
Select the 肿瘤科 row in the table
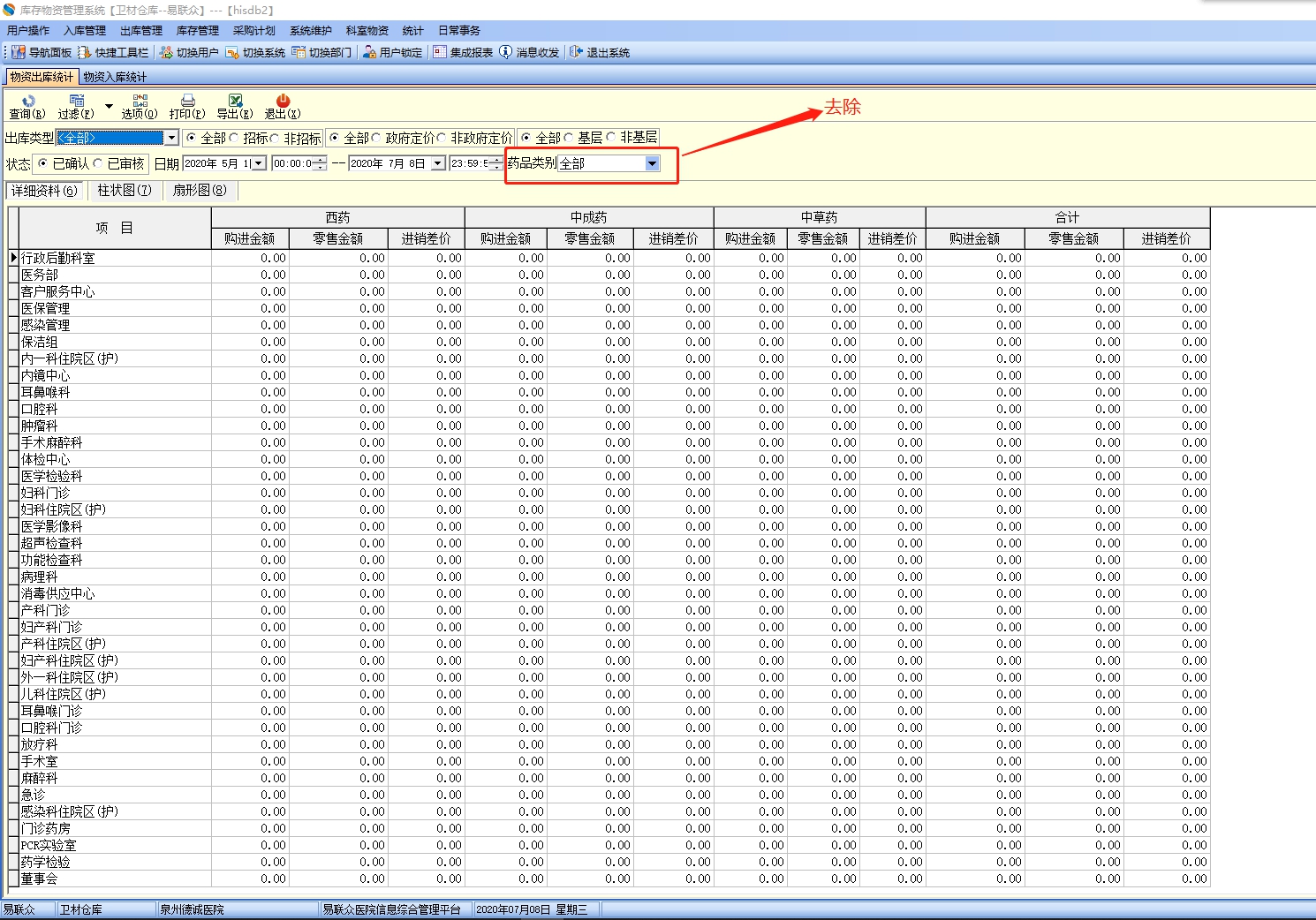coord(40,426)
